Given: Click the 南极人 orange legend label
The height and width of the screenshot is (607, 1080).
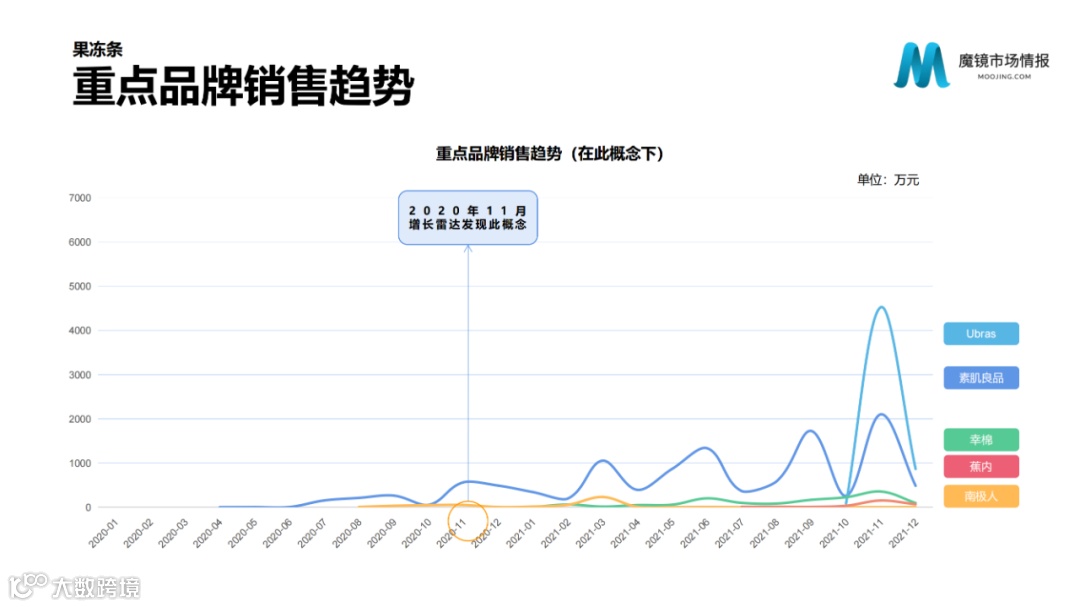Looking at the screenshot, I should point(981,496).
